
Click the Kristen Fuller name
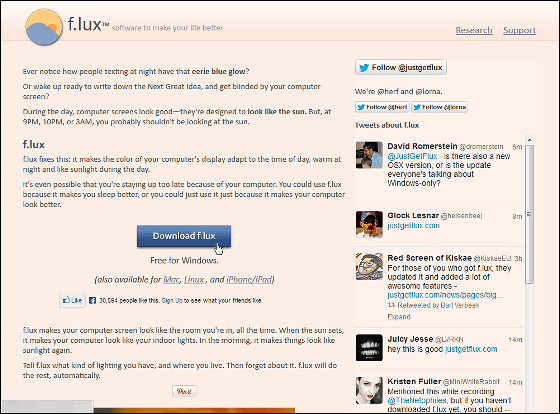[414, 381]
